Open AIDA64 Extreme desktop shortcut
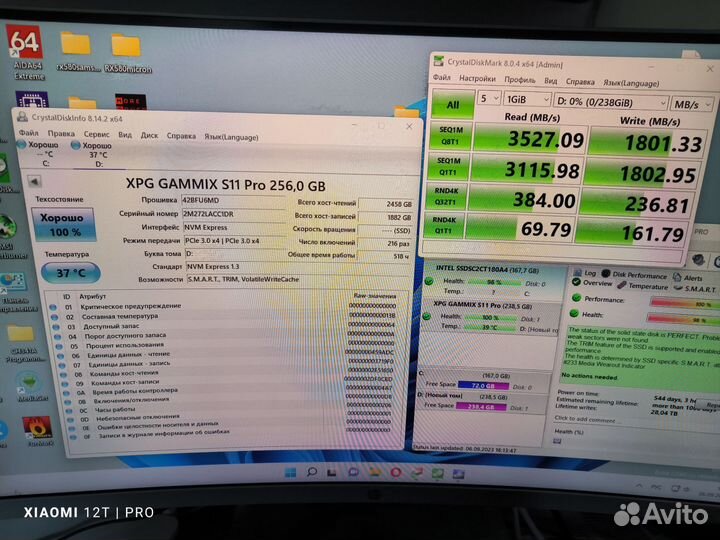Image resolution: width=720 pixels, height=540 pixels. tap(25, 53)
